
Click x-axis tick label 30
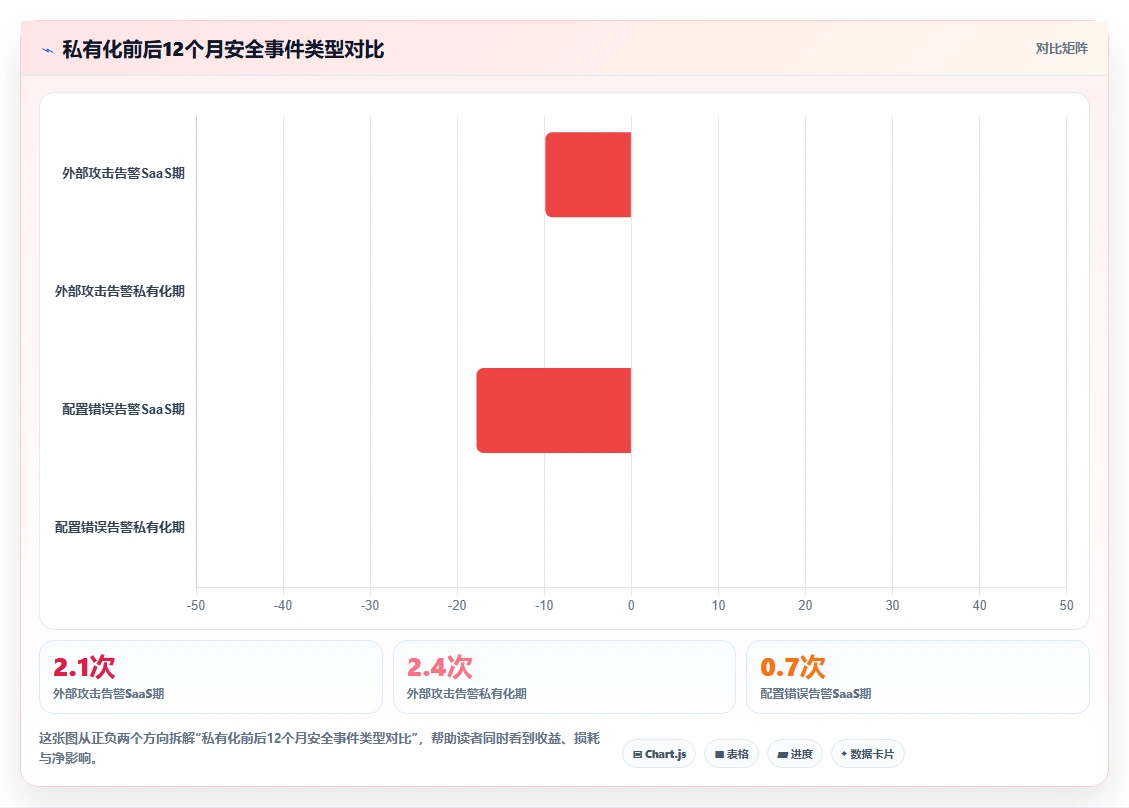click(892, 606)
